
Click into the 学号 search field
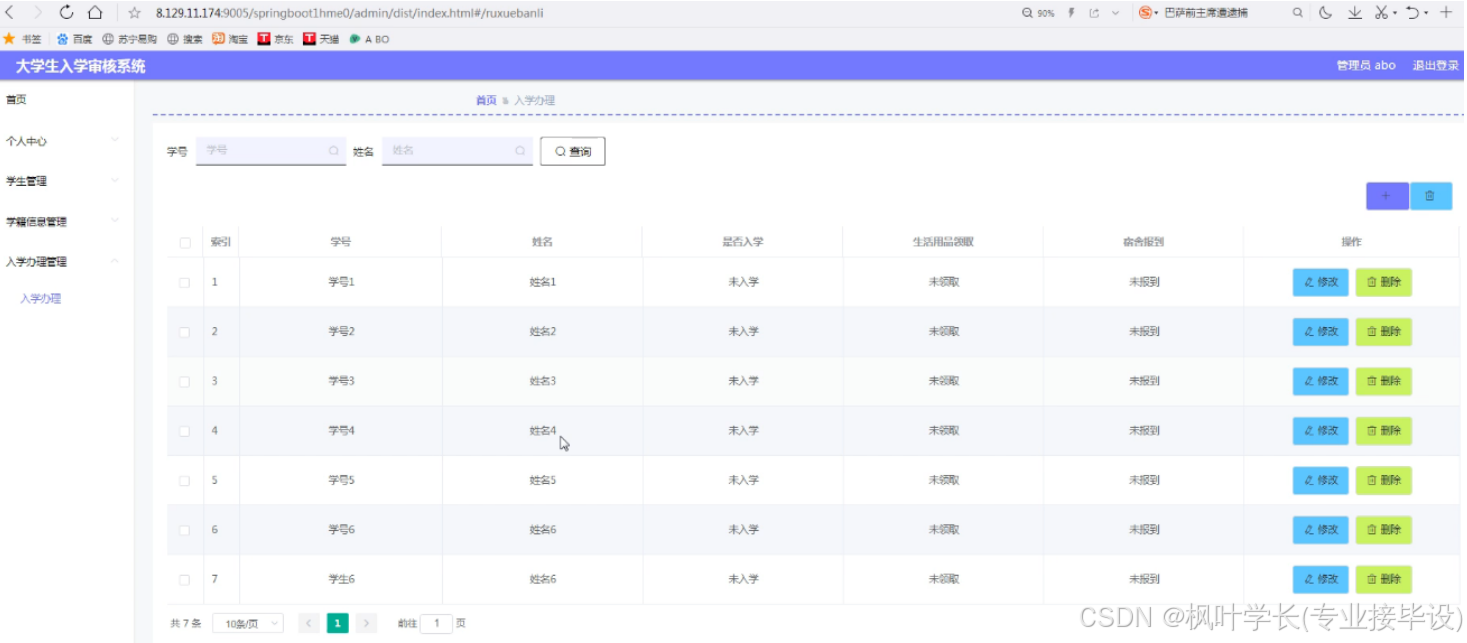point(271,150)
